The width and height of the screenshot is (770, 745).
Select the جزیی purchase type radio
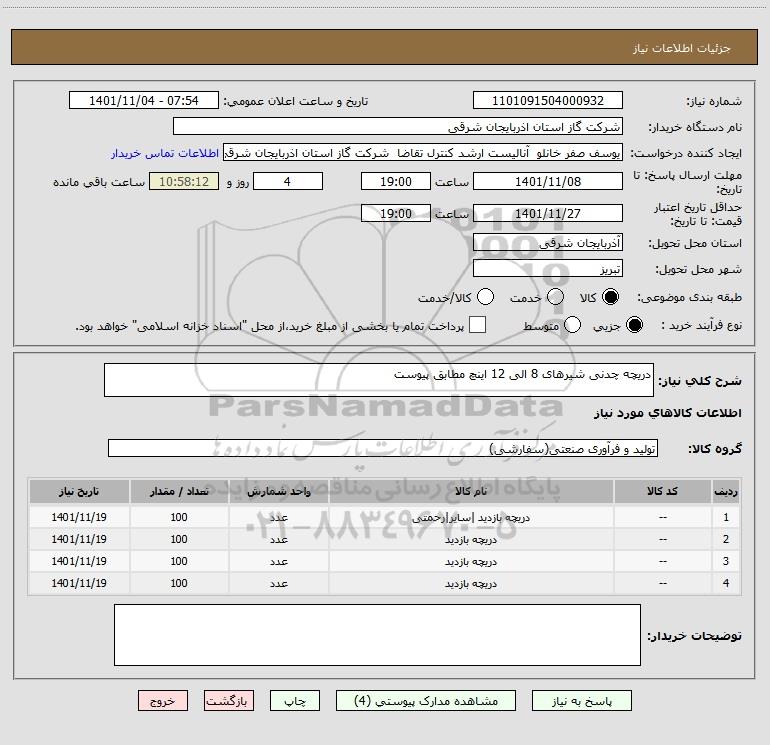634,325
